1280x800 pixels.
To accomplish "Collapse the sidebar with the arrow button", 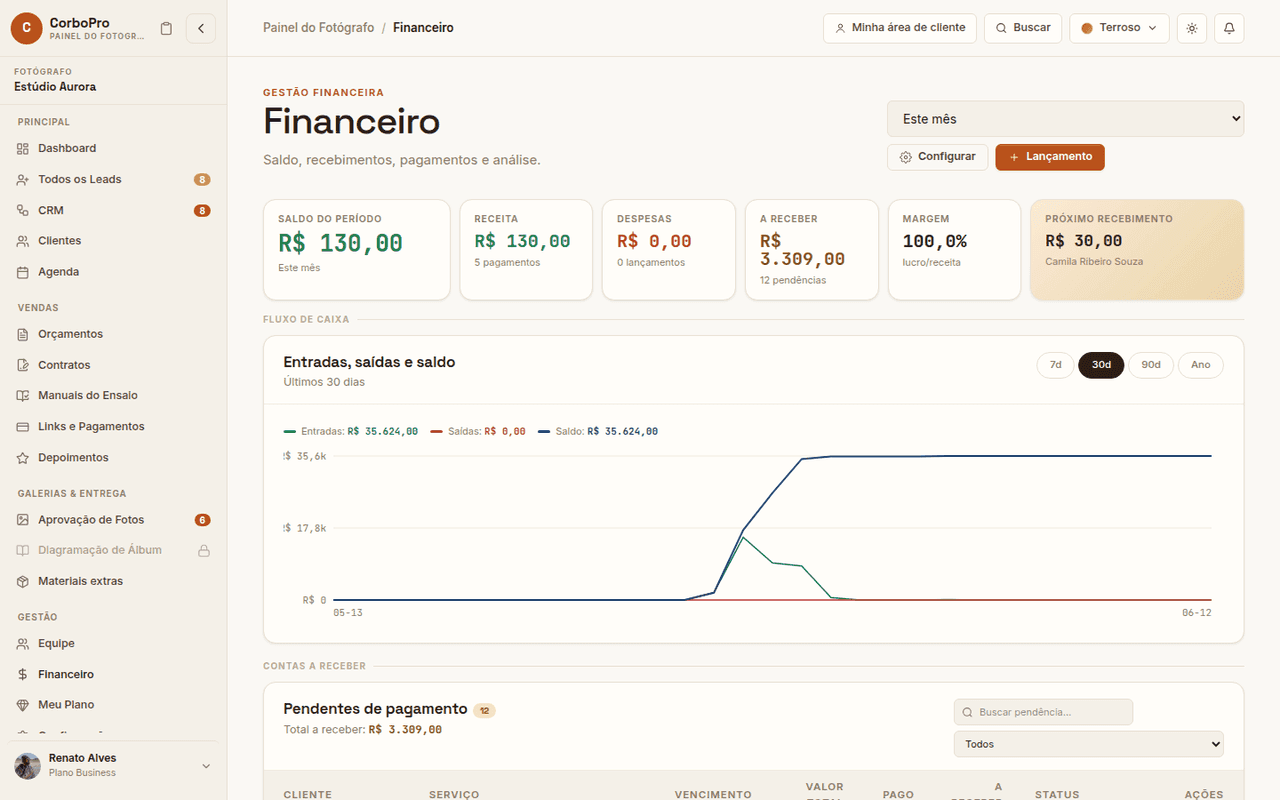I will 201,28.
